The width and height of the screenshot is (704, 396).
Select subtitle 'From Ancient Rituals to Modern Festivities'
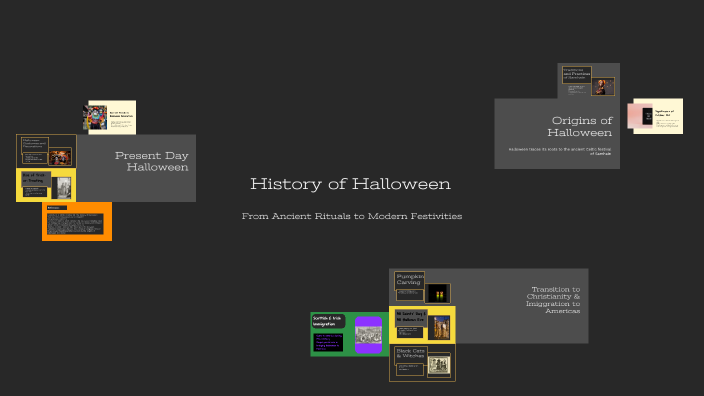click(352, 216)
